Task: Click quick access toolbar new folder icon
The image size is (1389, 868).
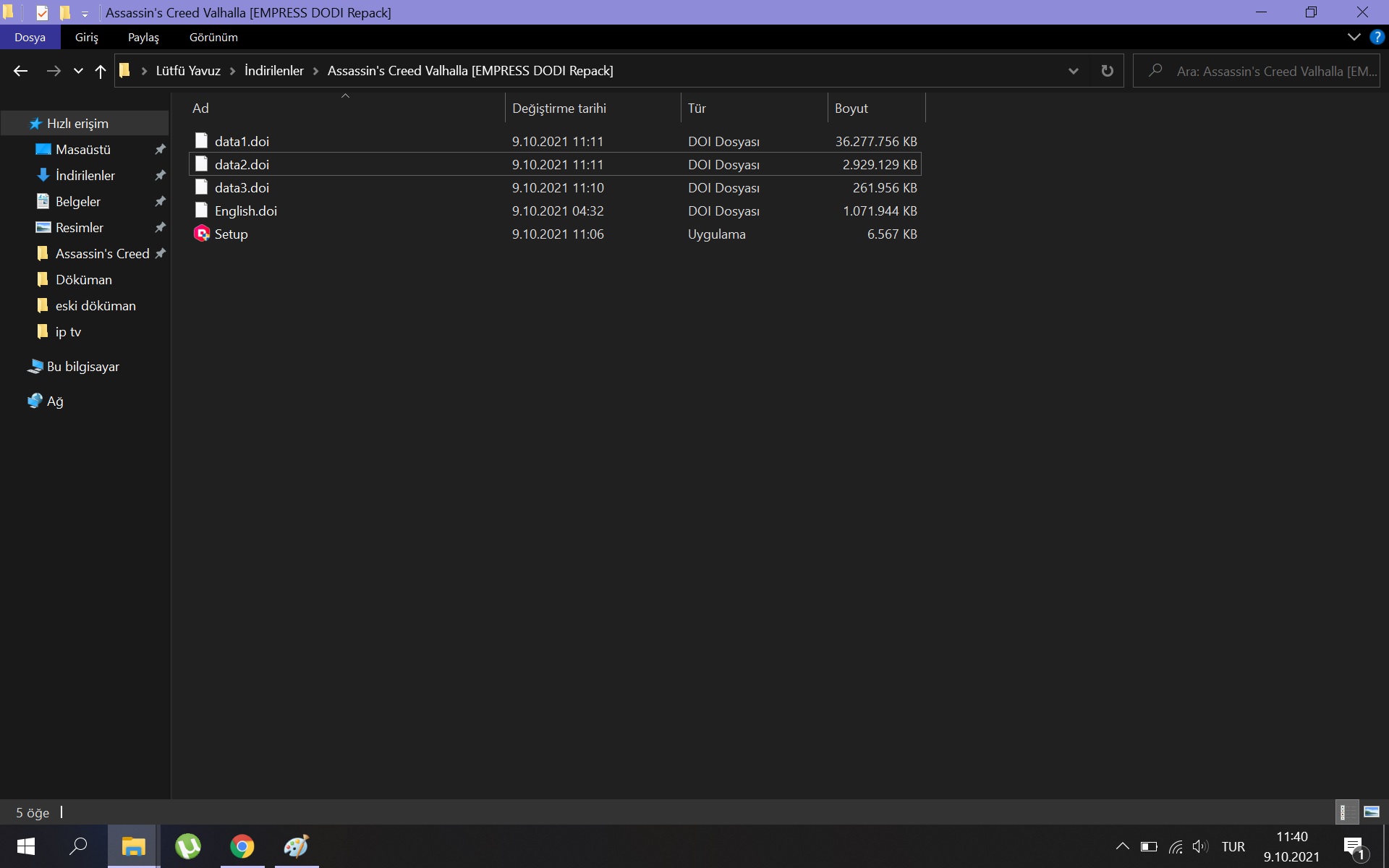Action: coord(64,12)
